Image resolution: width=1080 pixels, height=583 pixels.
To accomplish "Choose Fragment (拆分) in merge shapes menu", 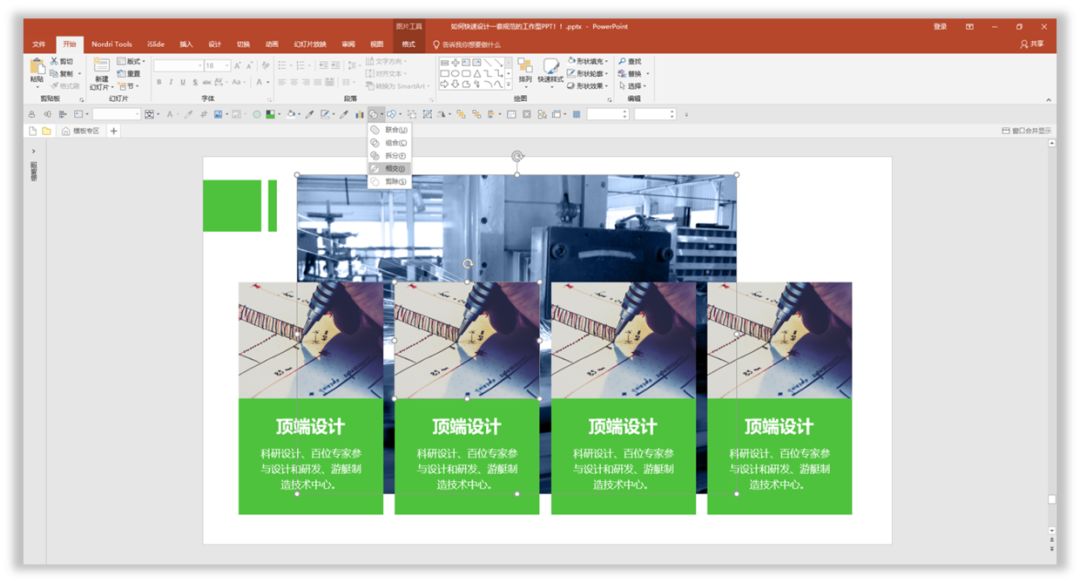I will (x=389, y=156).
